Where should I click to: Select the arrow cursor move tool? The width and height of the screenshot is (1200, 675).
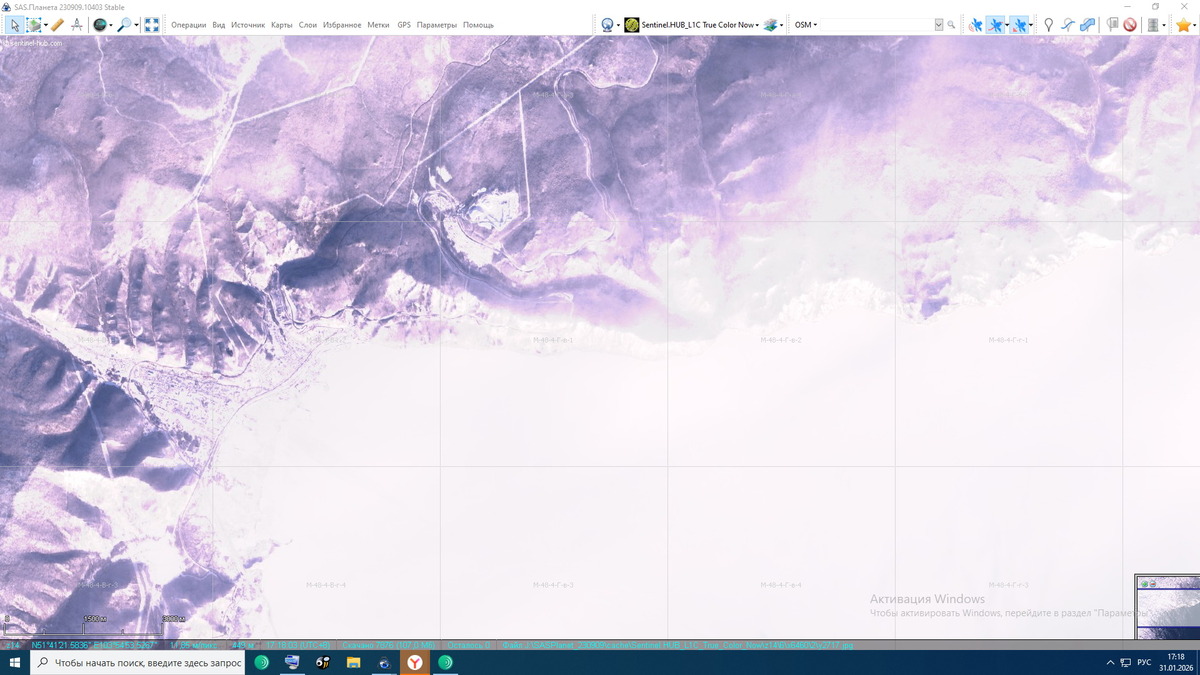click(14, 25)
